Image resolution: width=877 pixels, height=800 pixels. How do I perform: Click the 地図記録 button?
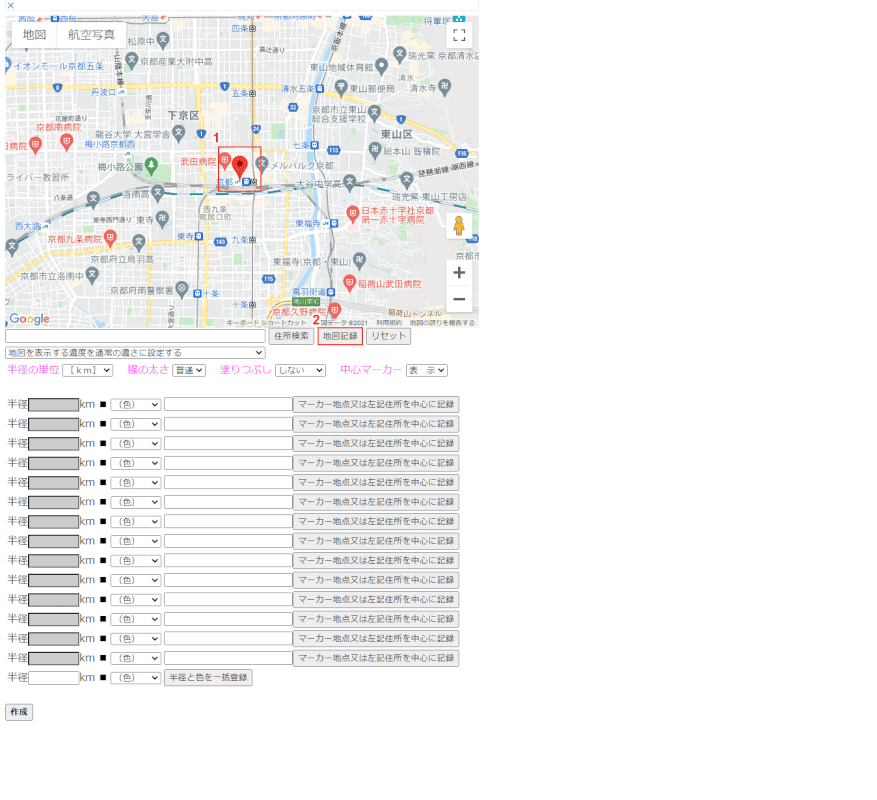(x=340, y=336)
